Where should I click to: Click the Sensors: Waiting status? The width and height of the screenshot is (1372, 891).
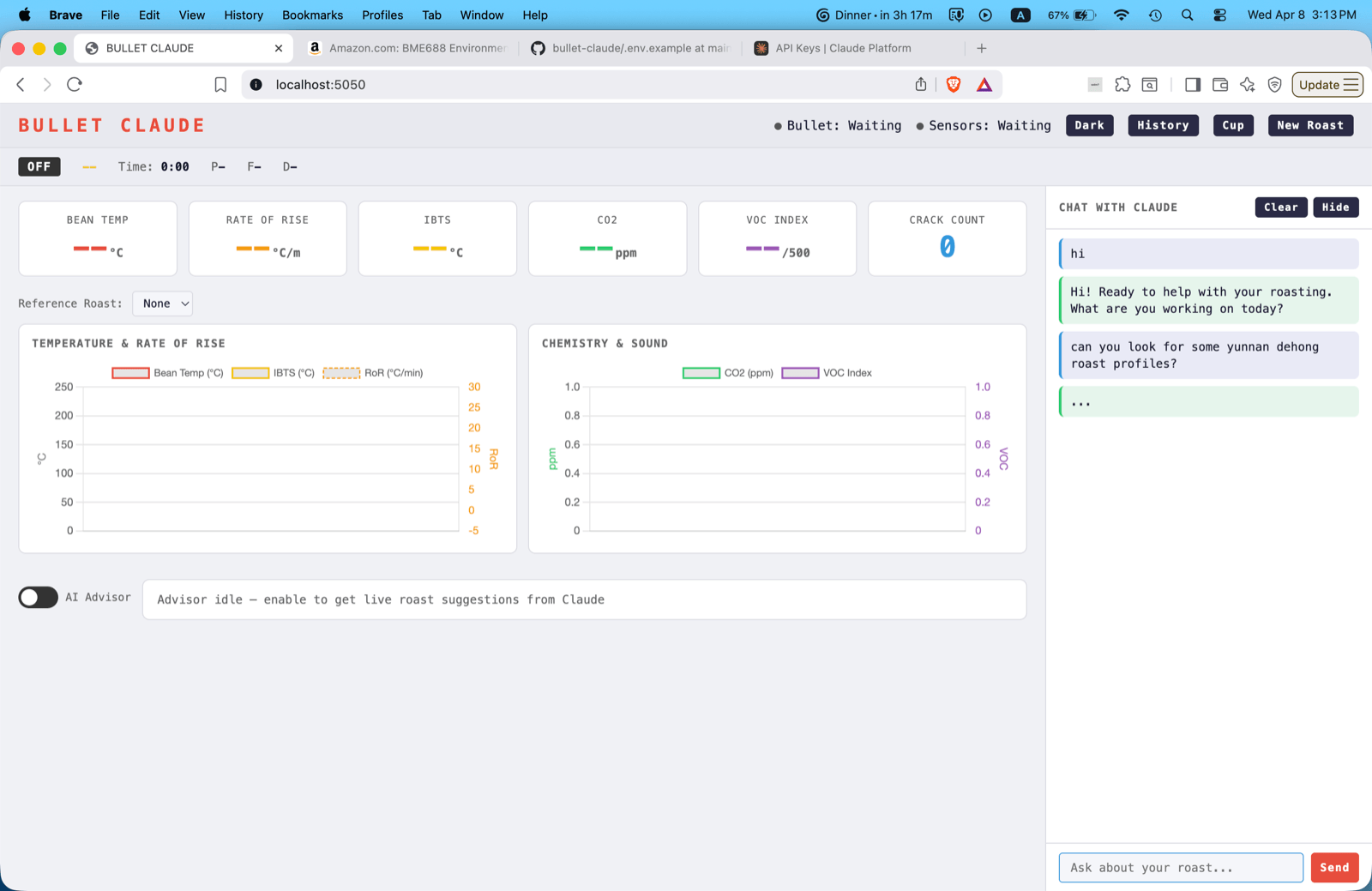[x=983, y=125]
